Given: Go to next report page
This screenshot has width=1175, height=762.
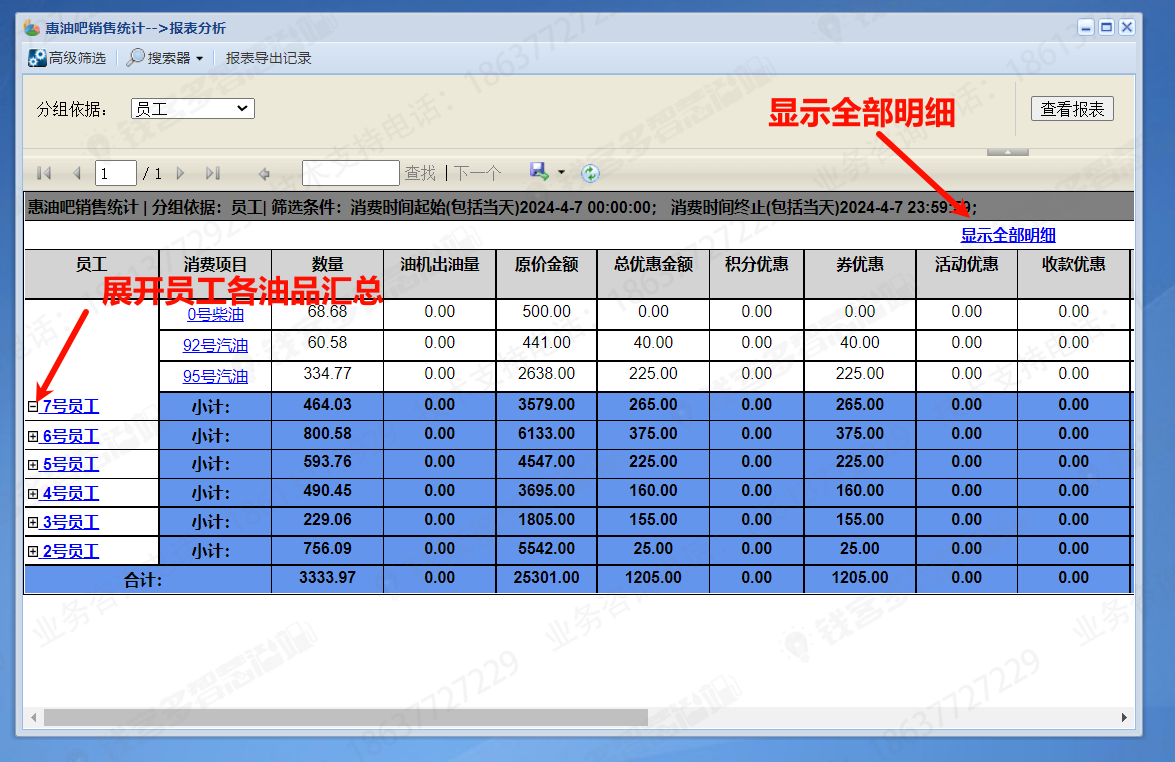Looking at the screenshot, I should coord(180,174).
